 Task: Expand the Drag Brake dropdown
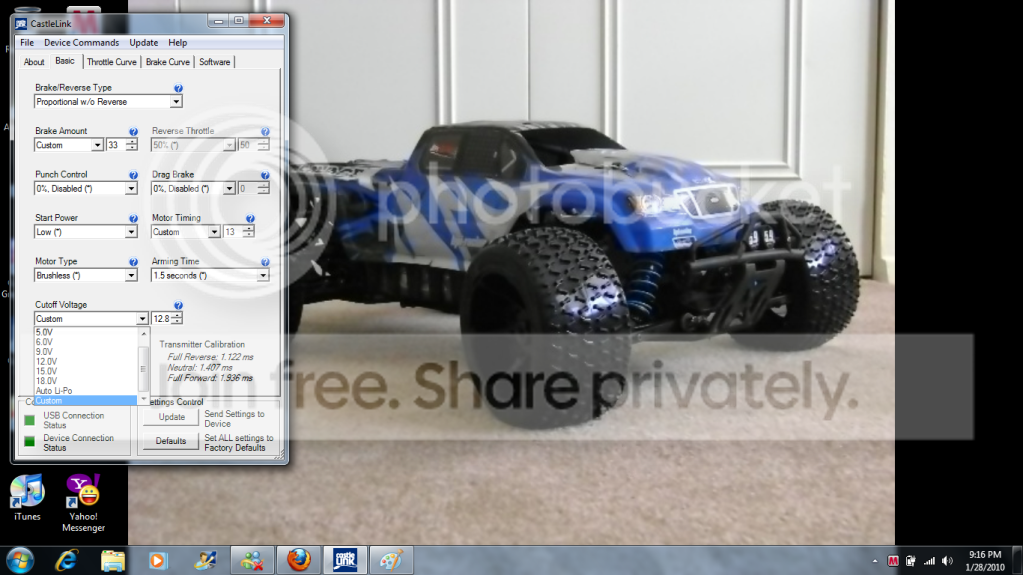(x=229, y=189)
